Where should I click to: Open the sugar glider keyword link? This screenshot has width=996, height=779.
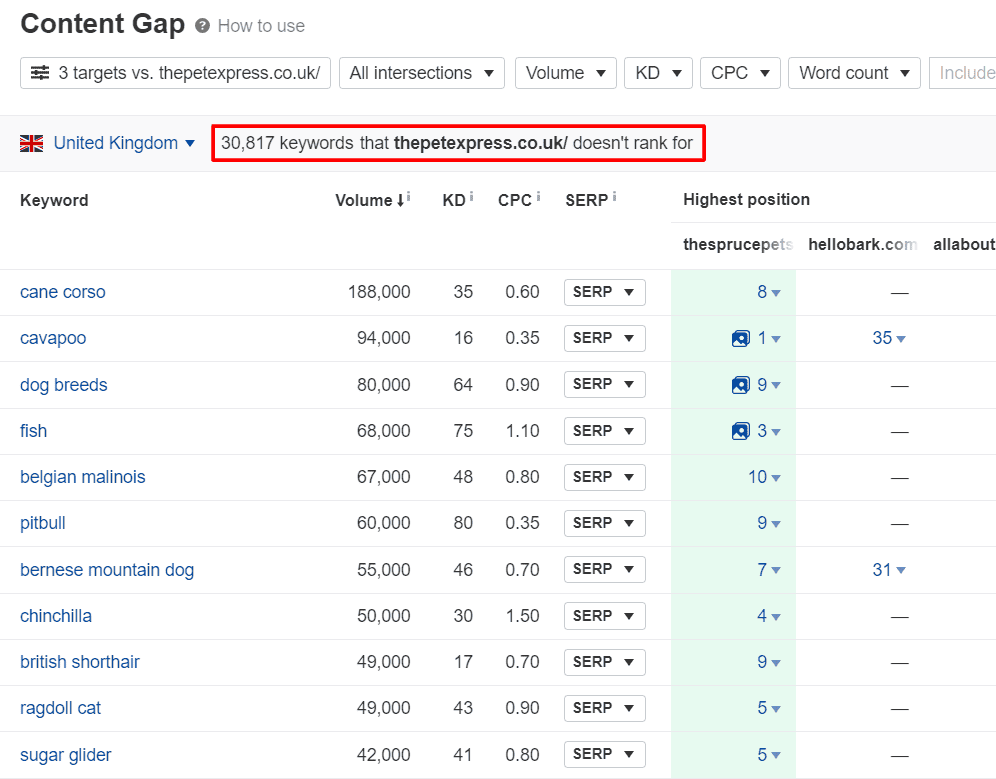coord(65,755)
